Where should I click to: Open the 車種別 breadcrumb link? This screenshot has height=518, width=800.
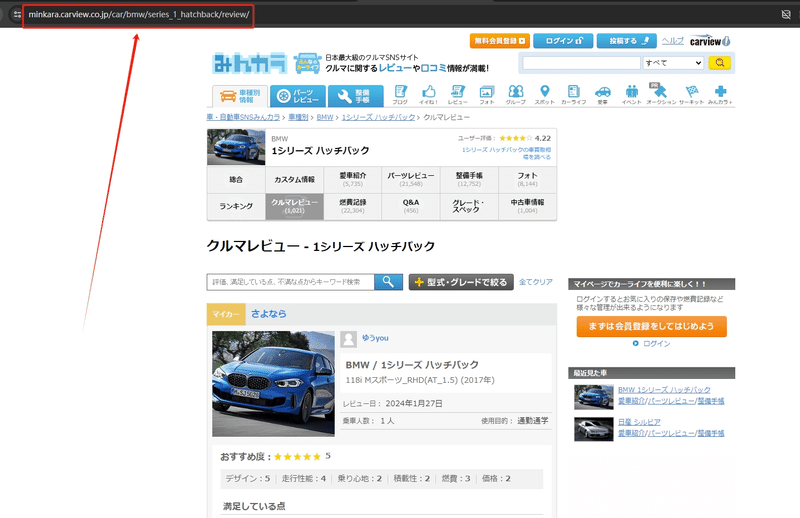[298, 117]
